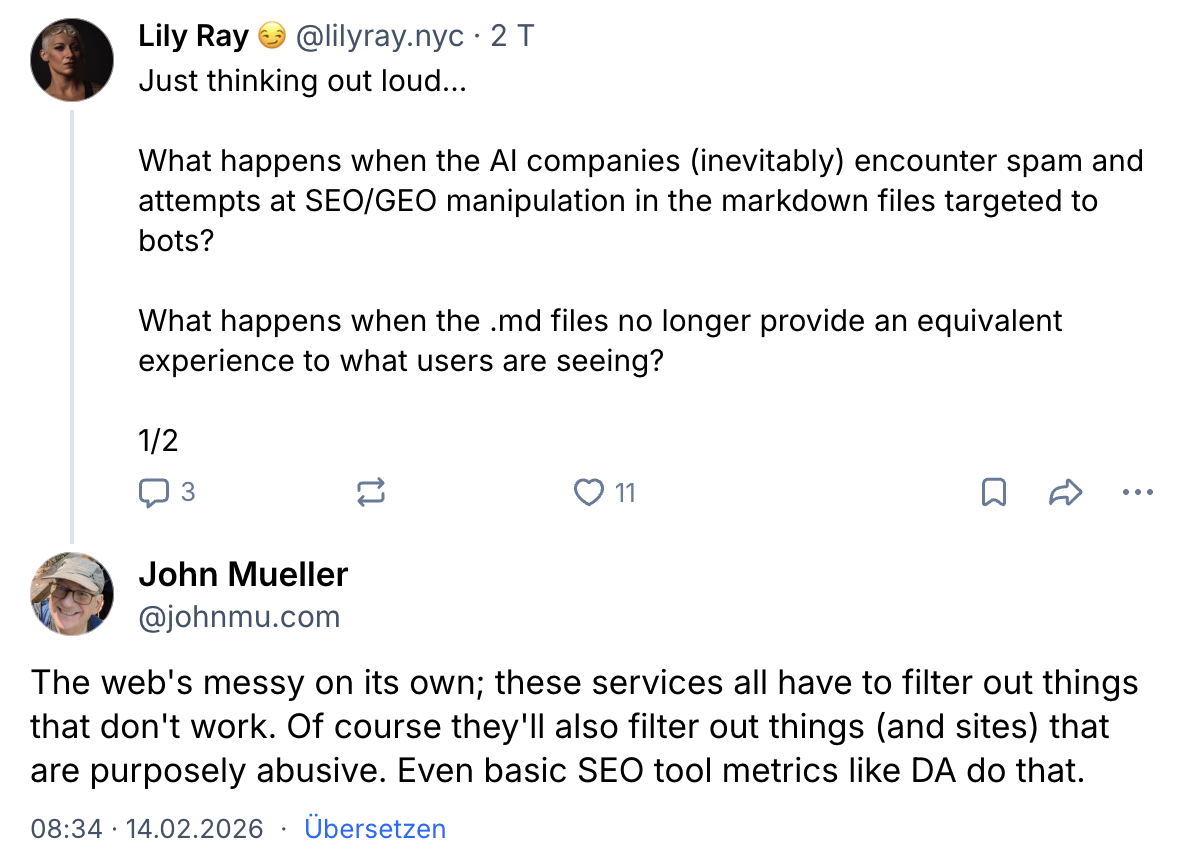Open the Übersetzen translation link

click(375, 829)
